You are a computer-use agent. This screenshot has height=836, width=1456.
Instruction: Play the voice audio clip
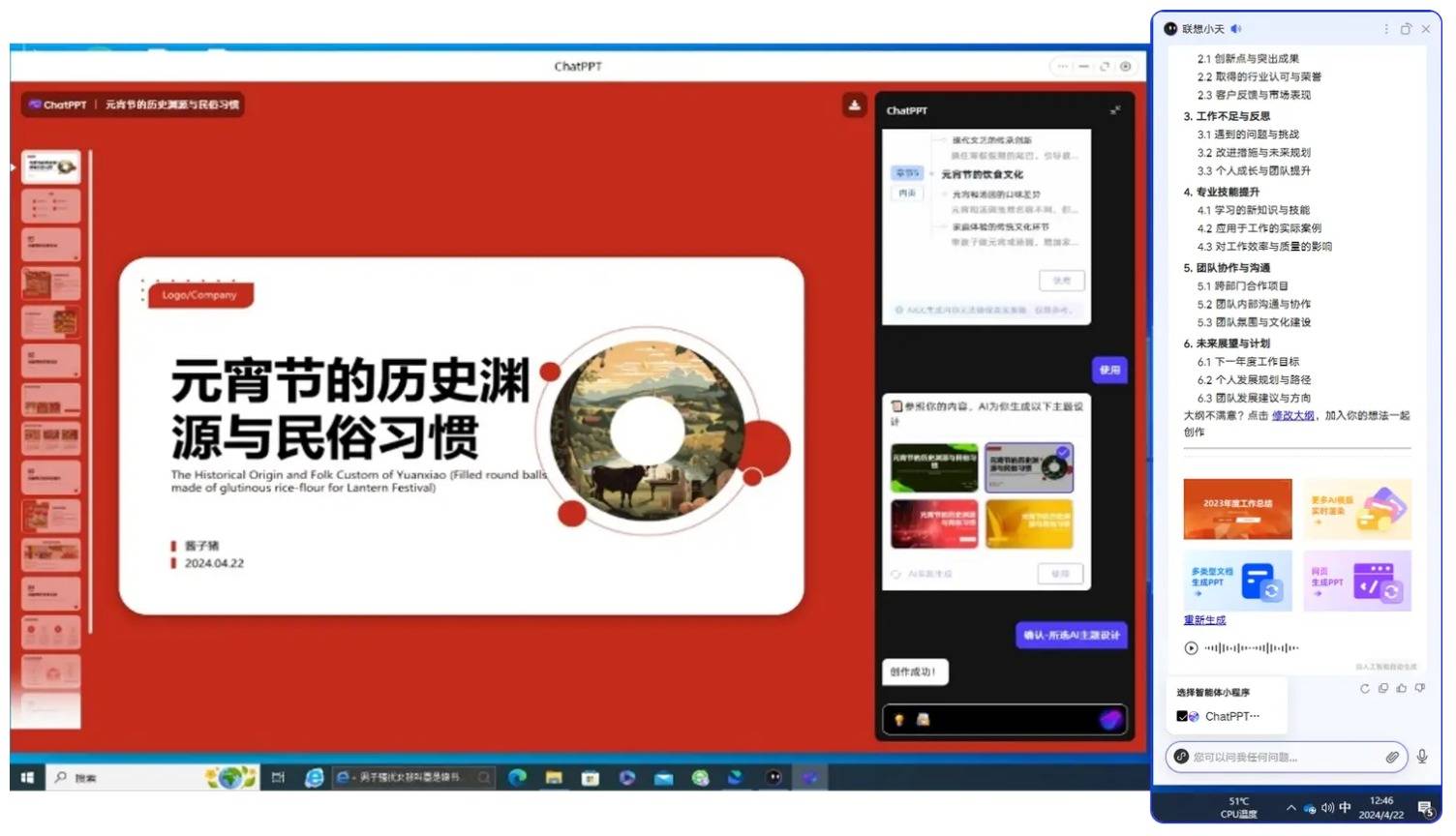click(x=1191, y=648)
